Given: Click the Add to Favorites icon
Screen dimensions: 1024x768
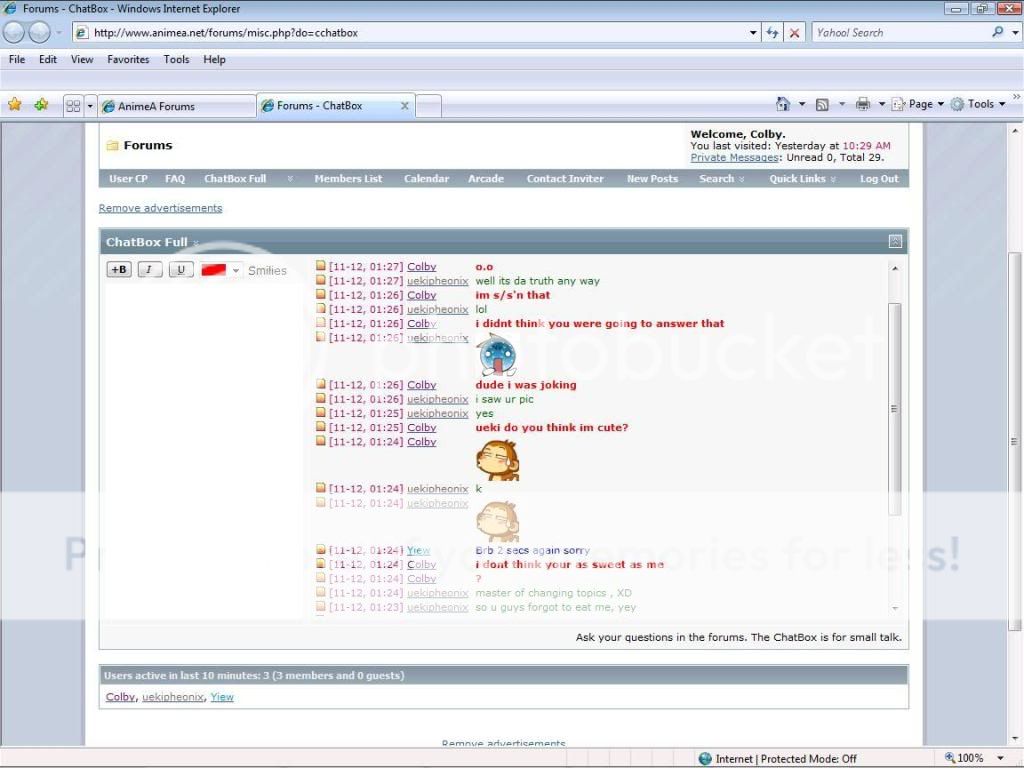Looking at the screenshot, I should click(41, 104).
